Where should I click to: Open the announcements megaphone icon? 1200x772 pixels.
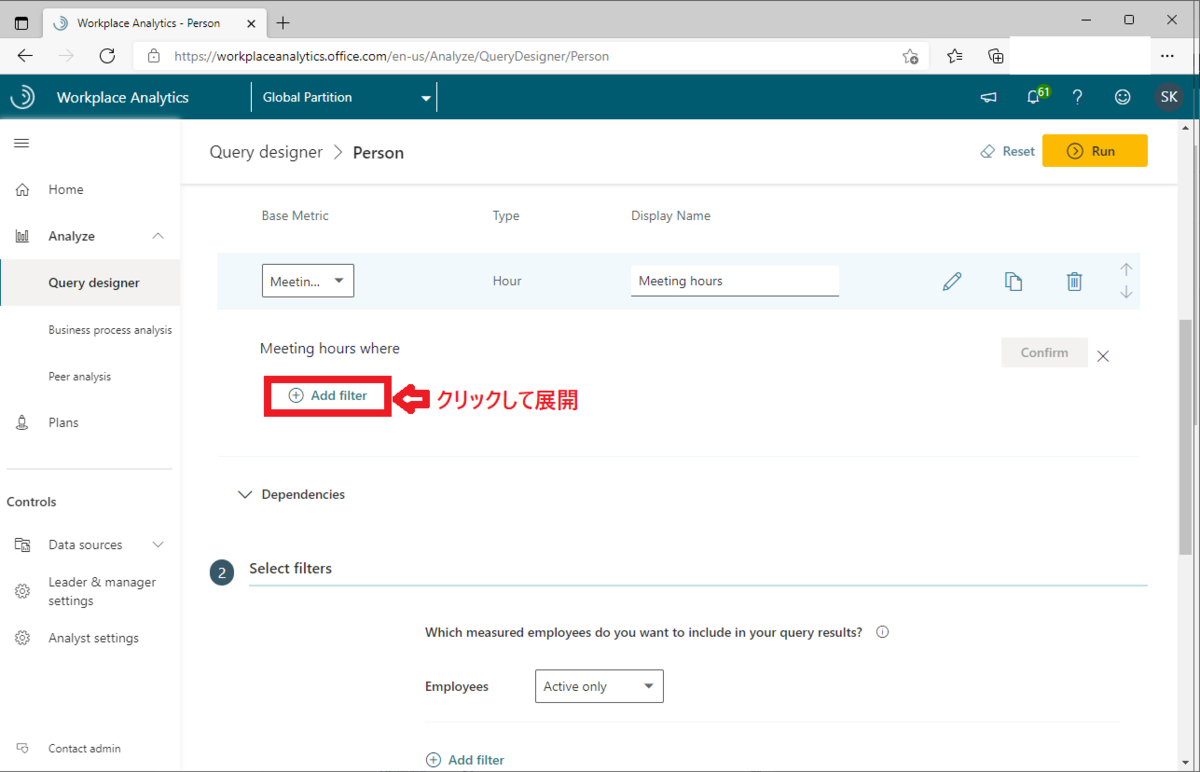pyautogui.click(x=988, y=97)
